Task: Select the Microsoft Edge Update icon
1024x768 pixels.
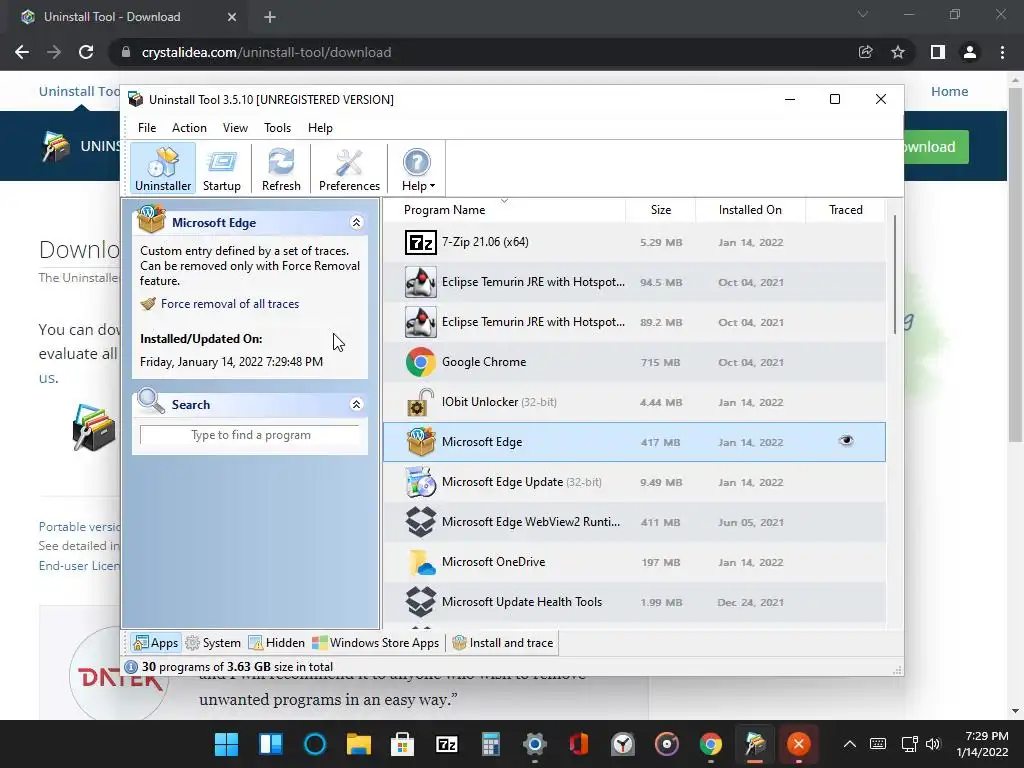Action: (x=421, y=482)
